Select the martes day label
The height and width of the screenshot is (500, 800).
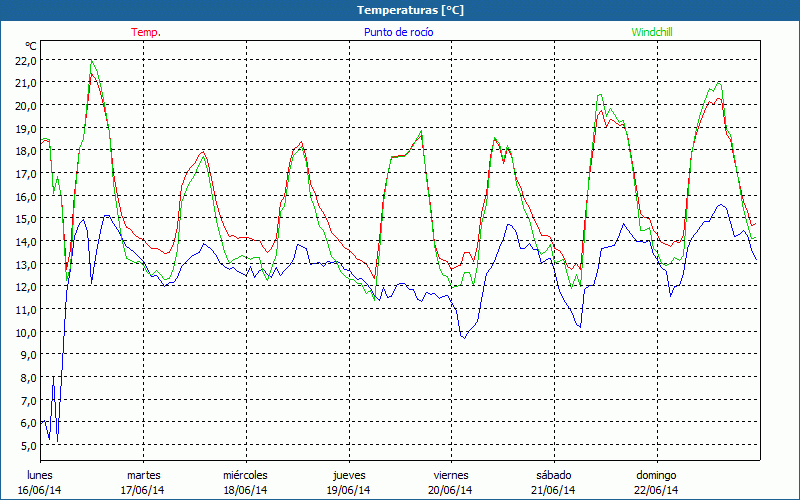(143, 475)
